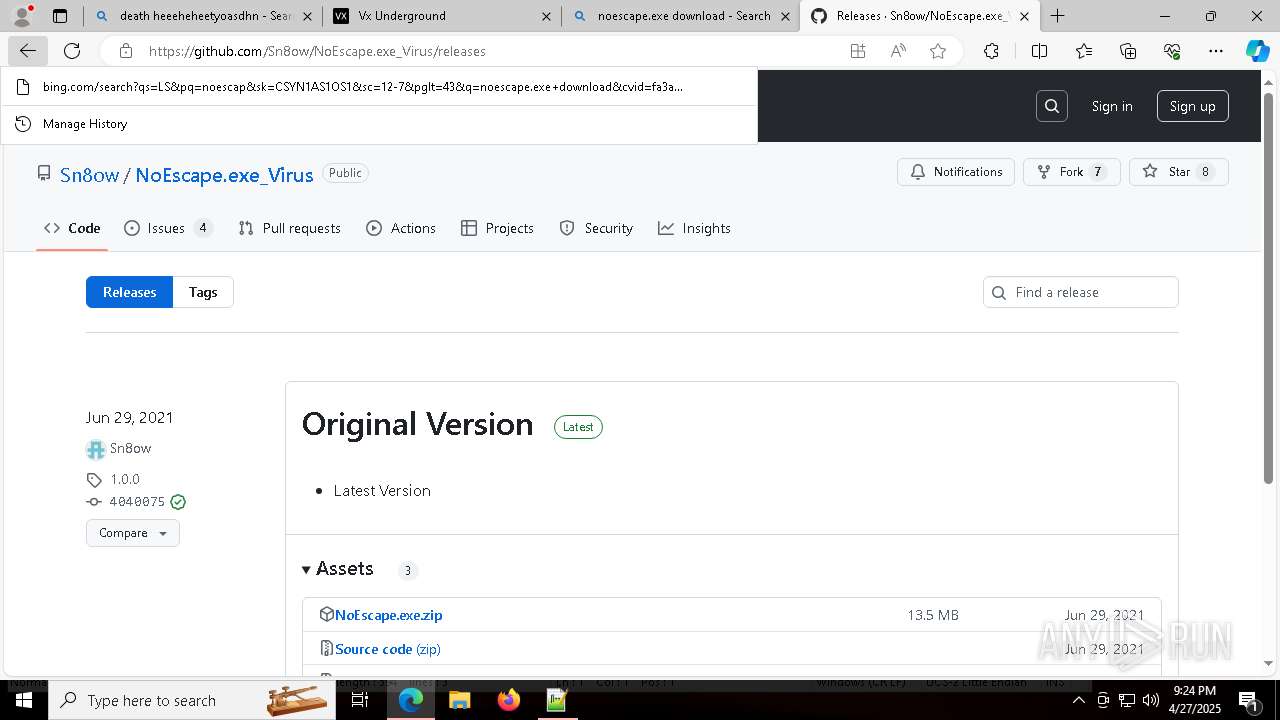The width and height of the screenshot is (1280, 720).
Task: Switch to the death heeeheheetyoasdhn search tab
Action: pos(201,16)
